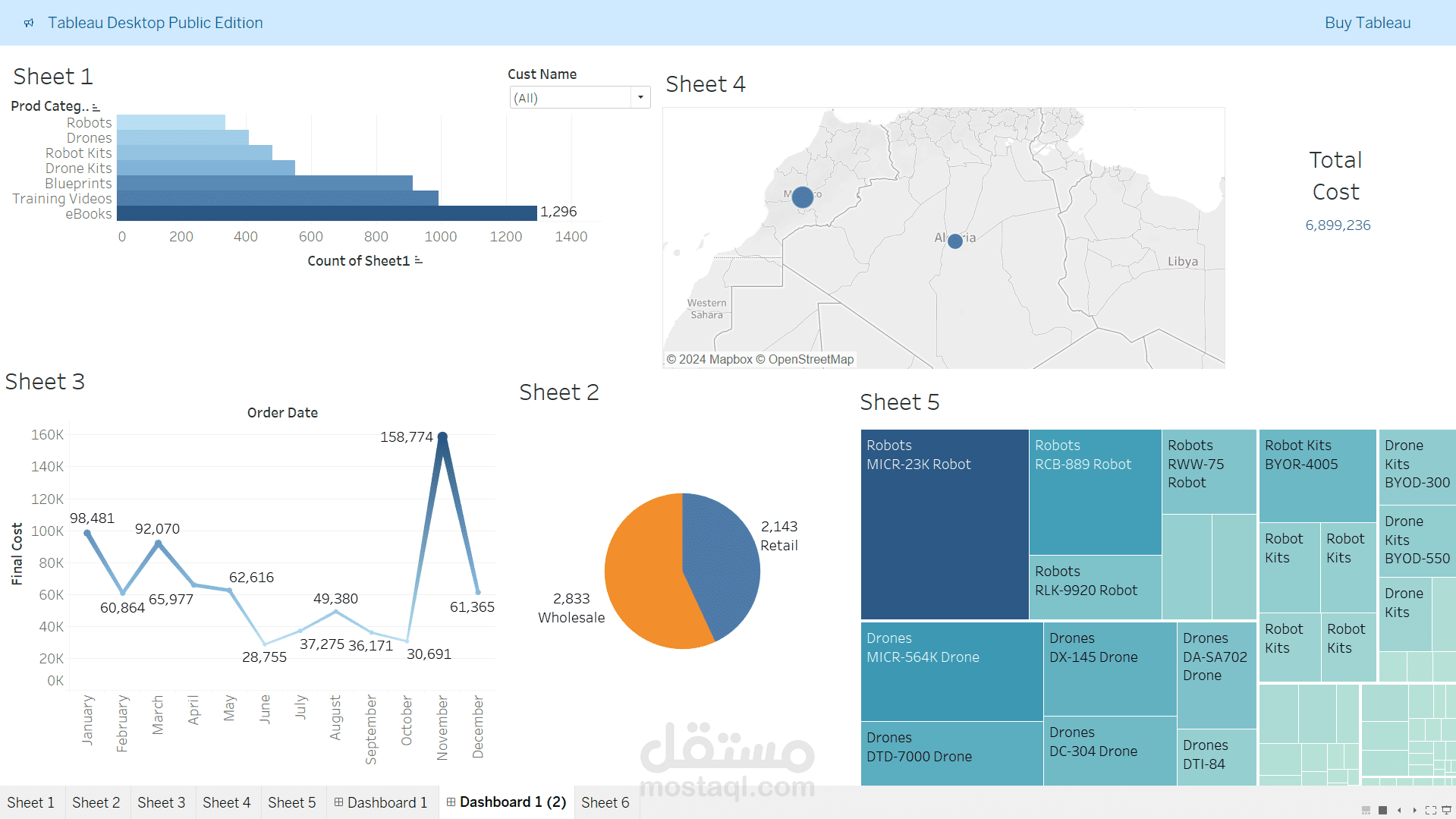Click the Mapbox OpenStreetMap attribution

760,360
